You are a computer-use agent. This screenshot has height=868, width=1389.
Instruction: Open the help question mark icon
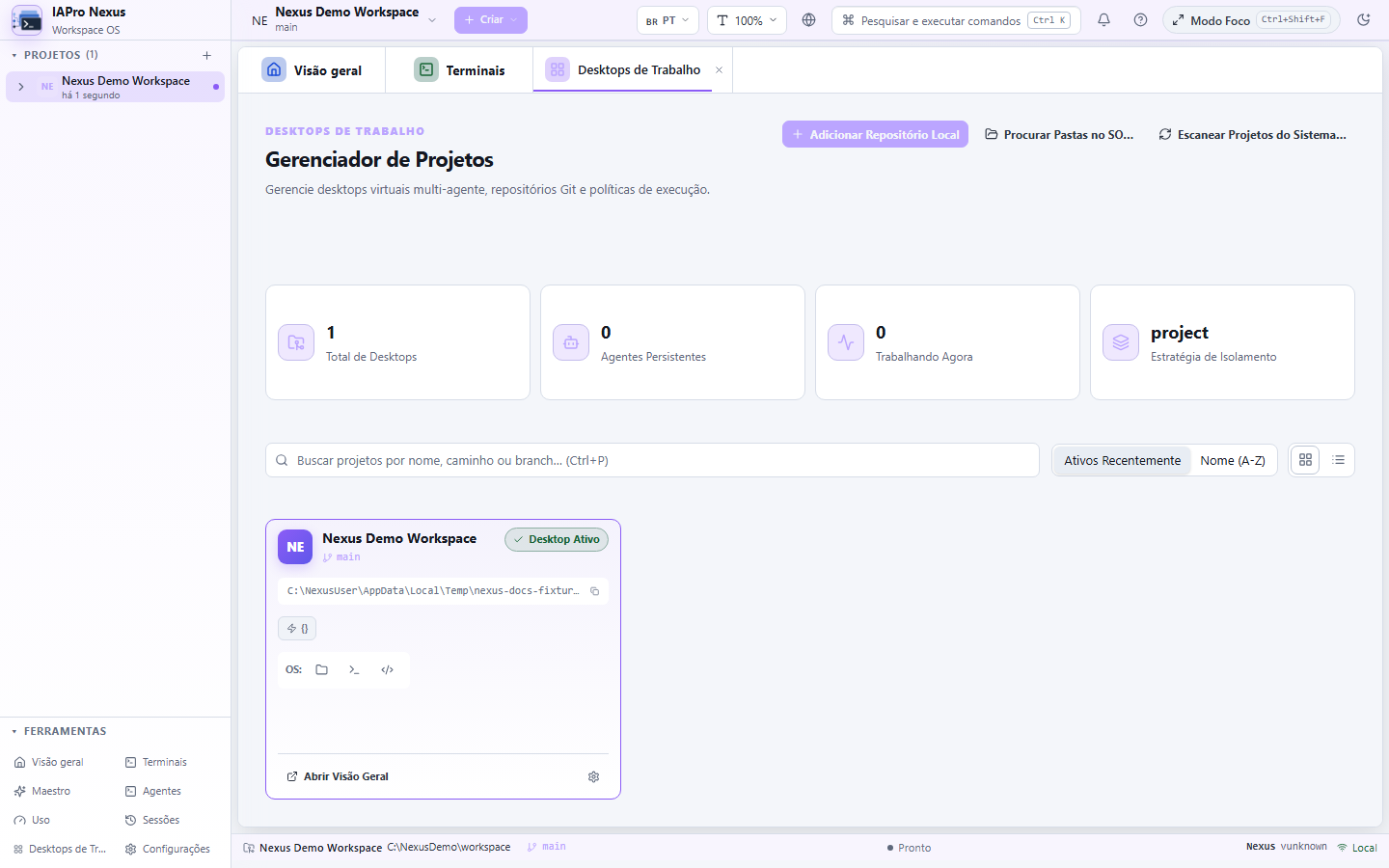(x=1140, y=20)
